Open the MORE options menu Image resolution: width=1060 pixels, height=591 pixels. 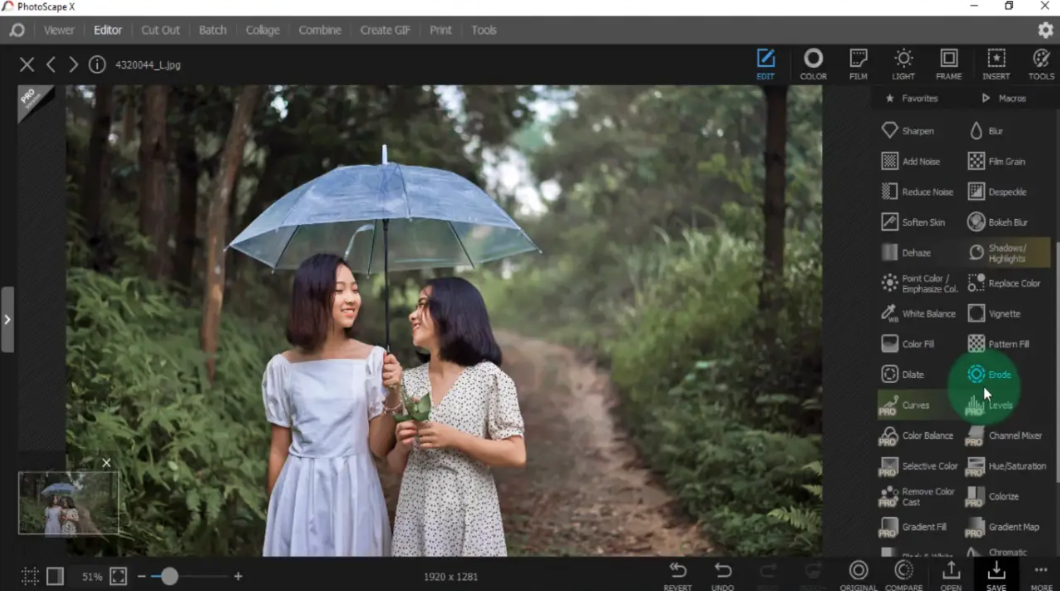pos(1041,576)
